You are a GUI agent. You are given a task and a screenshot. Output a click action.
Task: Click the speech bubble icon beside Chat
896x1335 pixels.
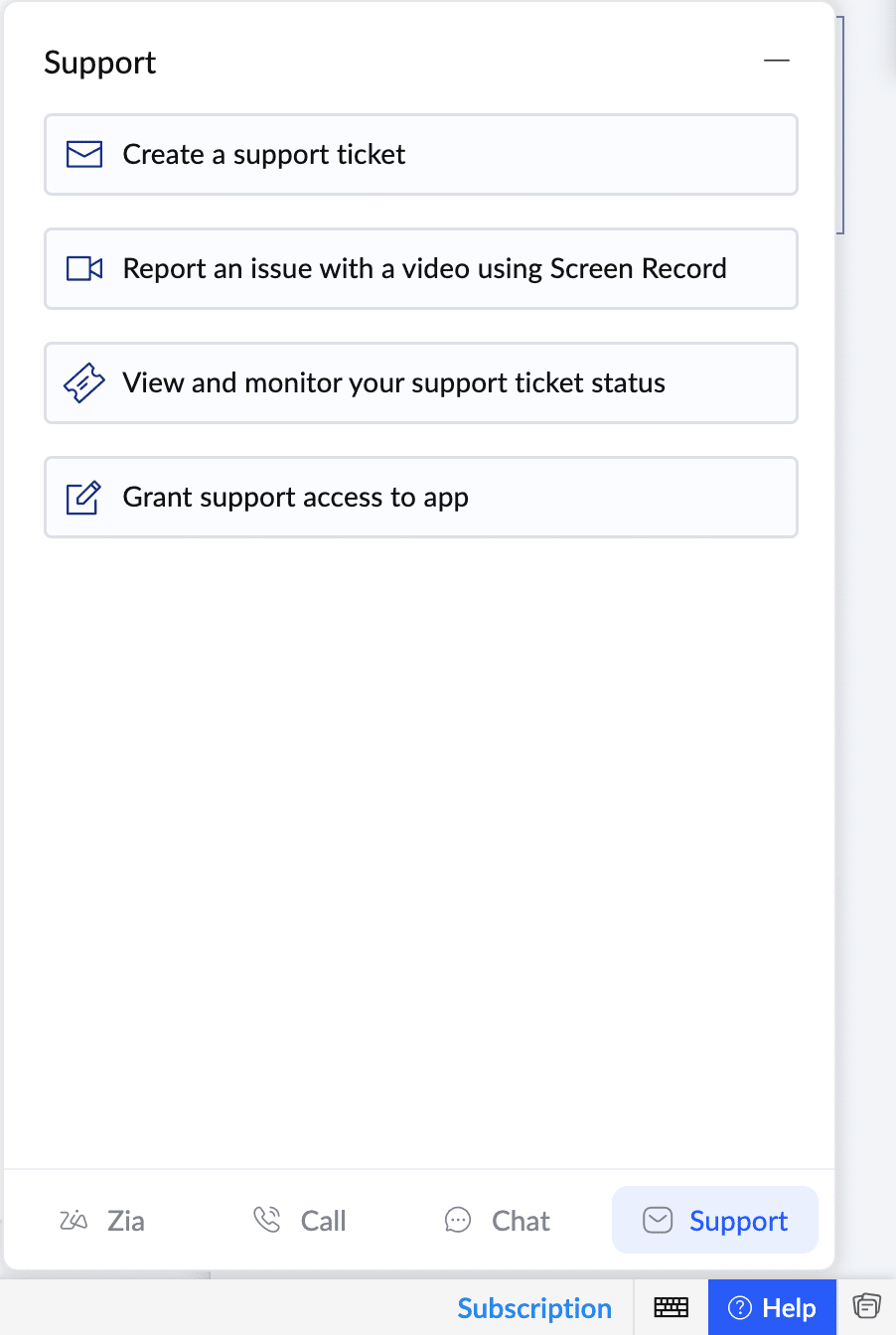coord(458,1221)
